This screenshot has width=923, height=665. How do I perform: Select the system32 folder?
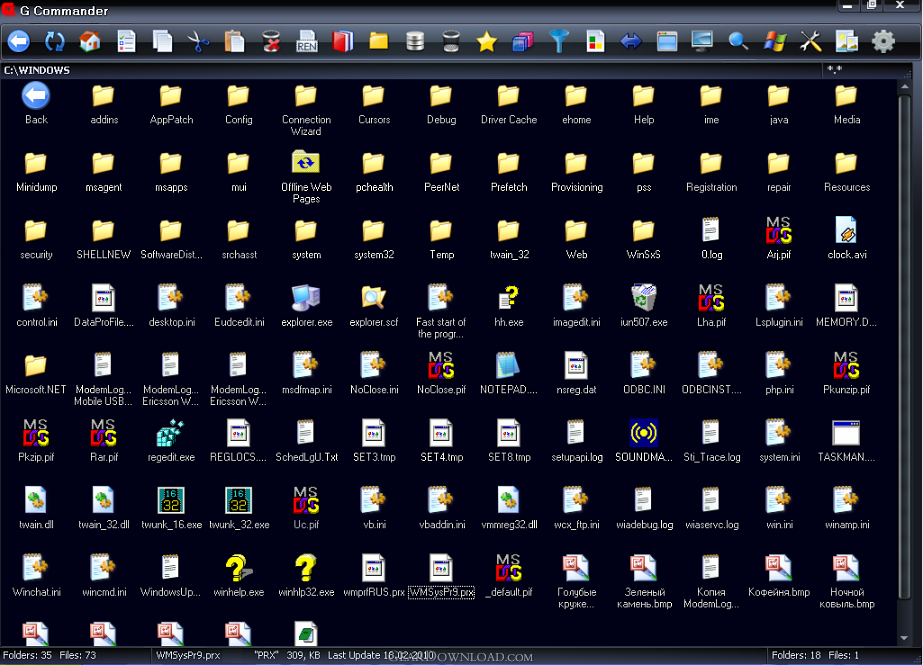374,240
